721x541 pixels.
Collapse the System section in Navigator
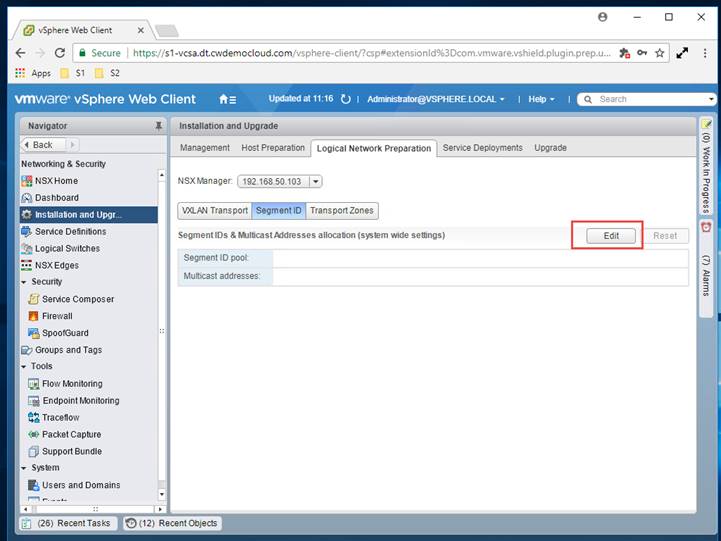point(24,468)
